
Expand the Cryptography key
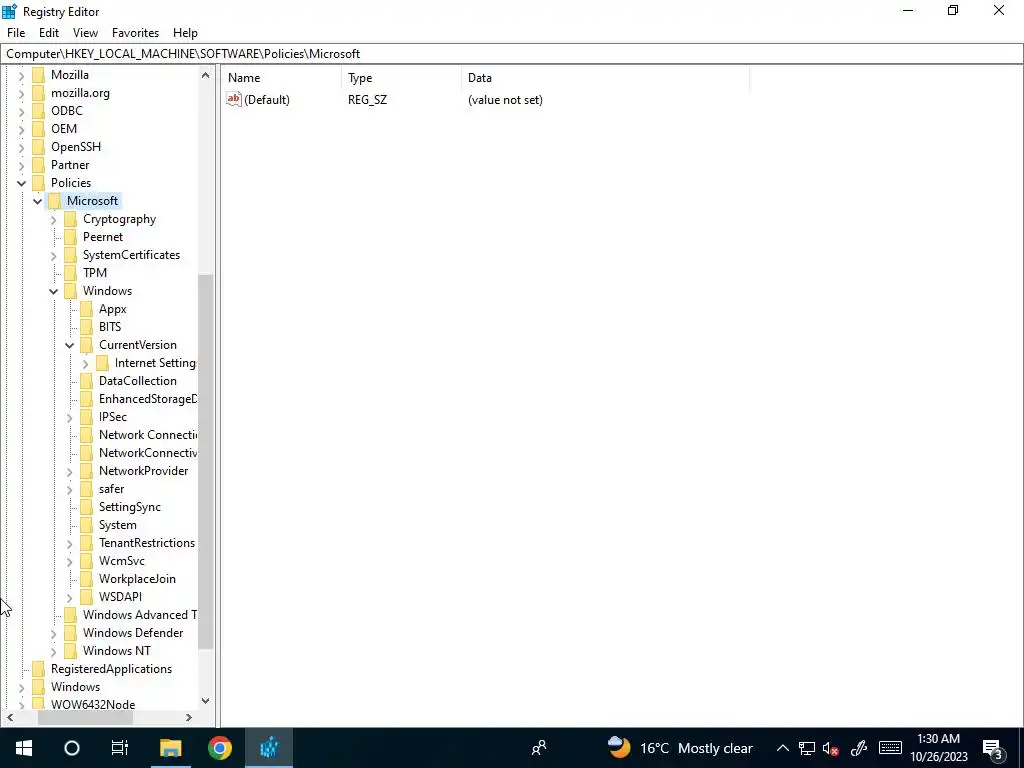(x=54, y=219)
